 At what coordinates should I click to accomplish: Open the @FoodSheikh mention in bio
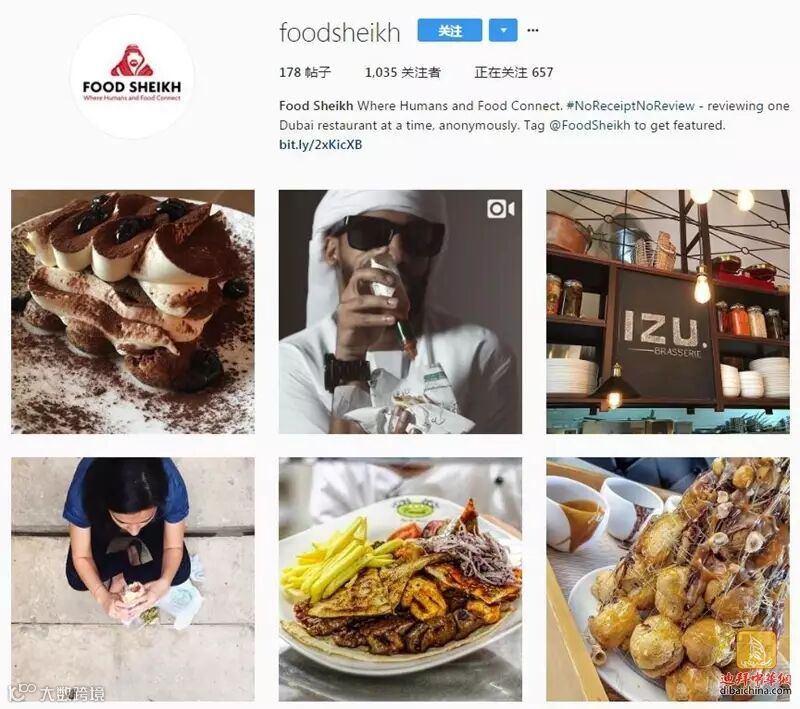(x=589, y=125)
